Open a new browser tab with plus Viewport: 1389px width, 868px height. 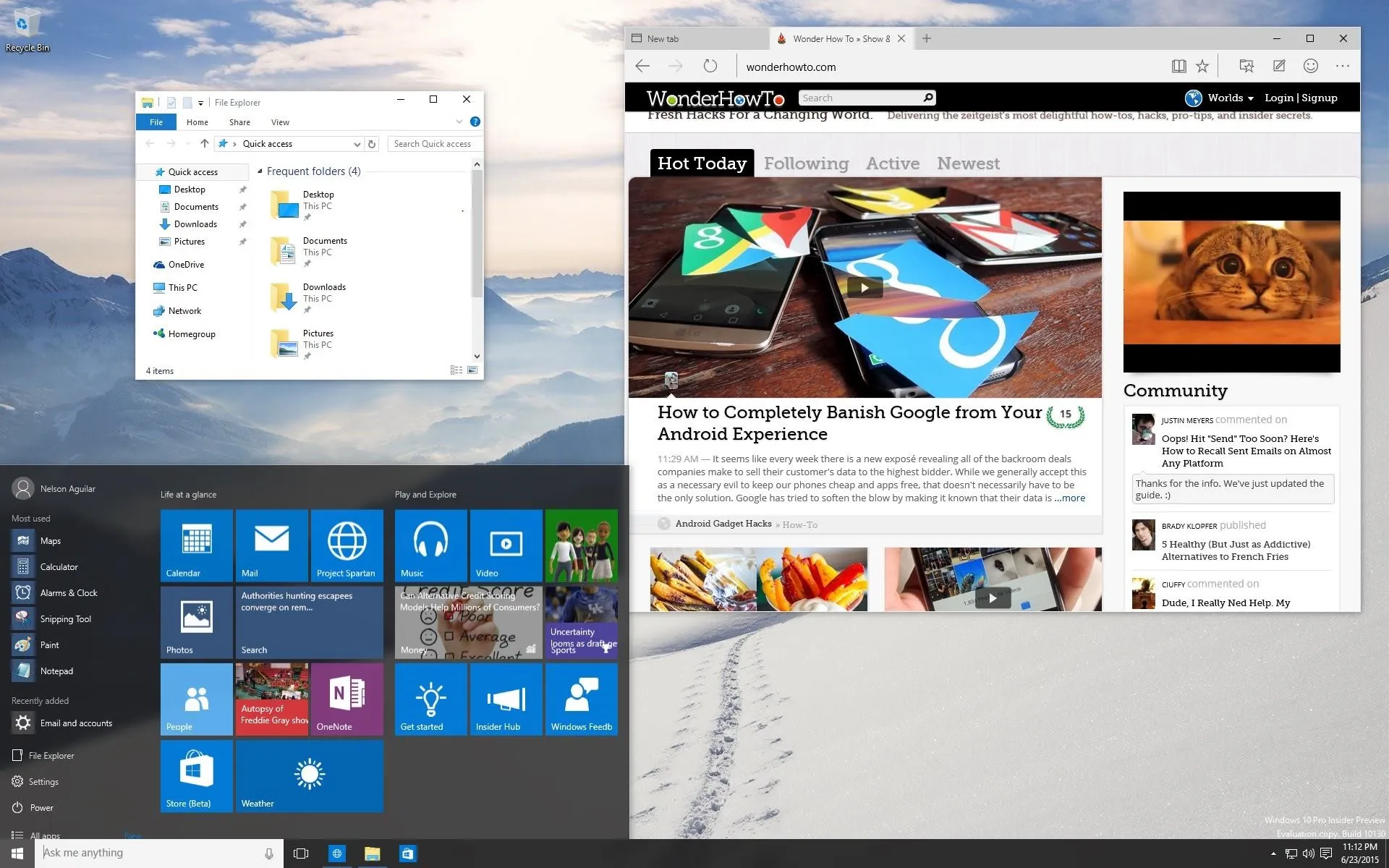927,39
